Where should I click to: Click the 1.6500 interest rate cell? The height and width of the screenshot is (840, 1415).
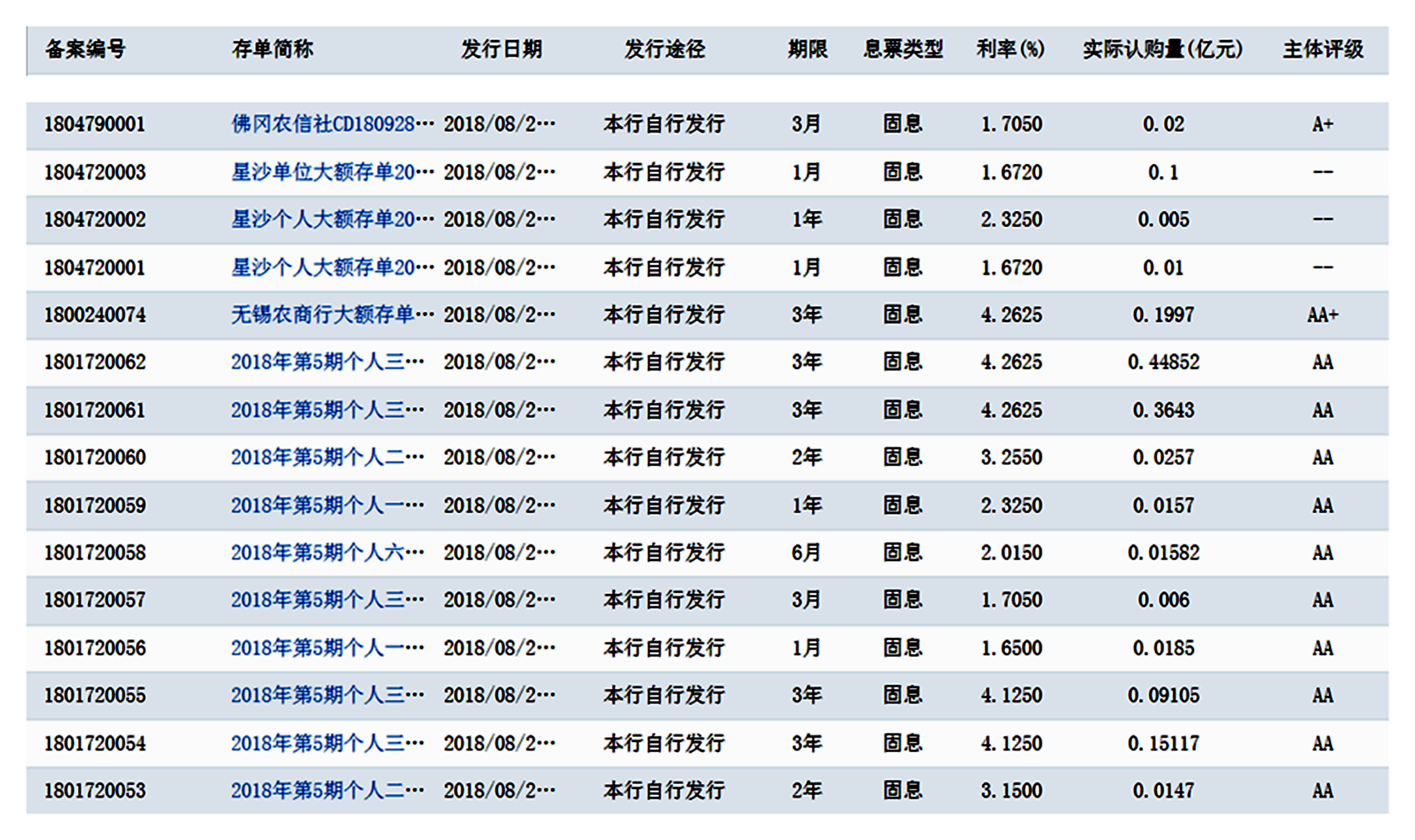(x=1012, y=648)
